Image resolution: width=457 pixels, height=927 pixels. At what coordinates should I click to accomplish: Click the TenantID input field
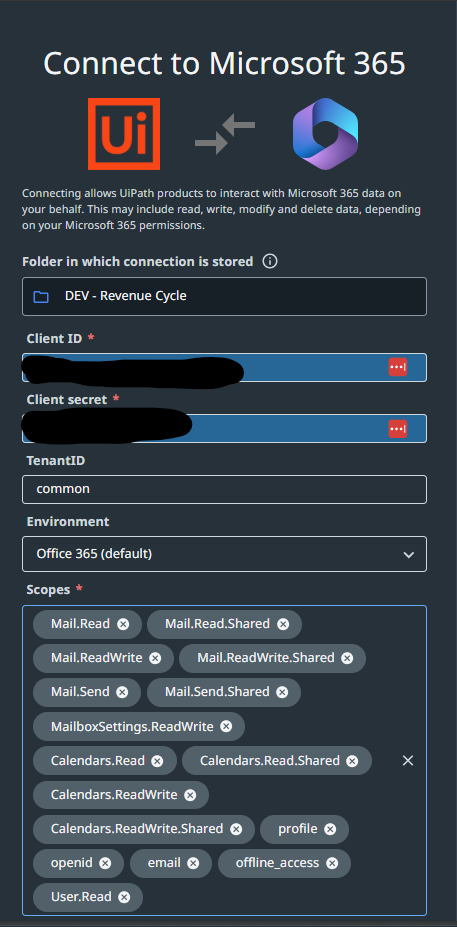click(x=225, y=490)
